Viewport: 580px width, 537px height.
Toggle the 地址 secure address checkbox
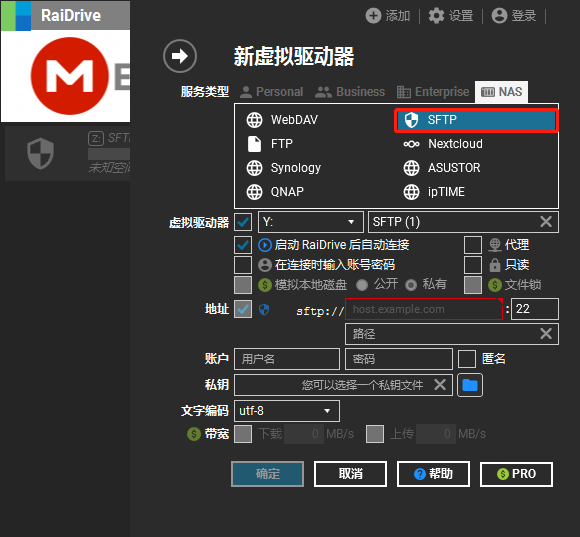tap(243, 309)
